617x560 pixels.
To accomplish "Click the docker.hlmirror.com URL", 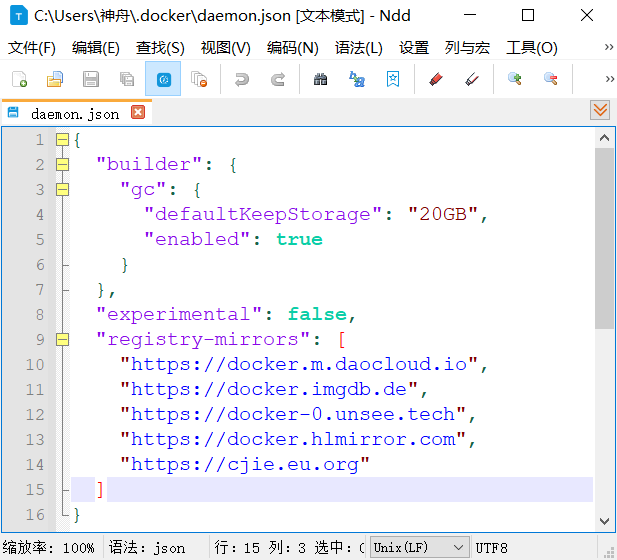I will pos(293,439).
